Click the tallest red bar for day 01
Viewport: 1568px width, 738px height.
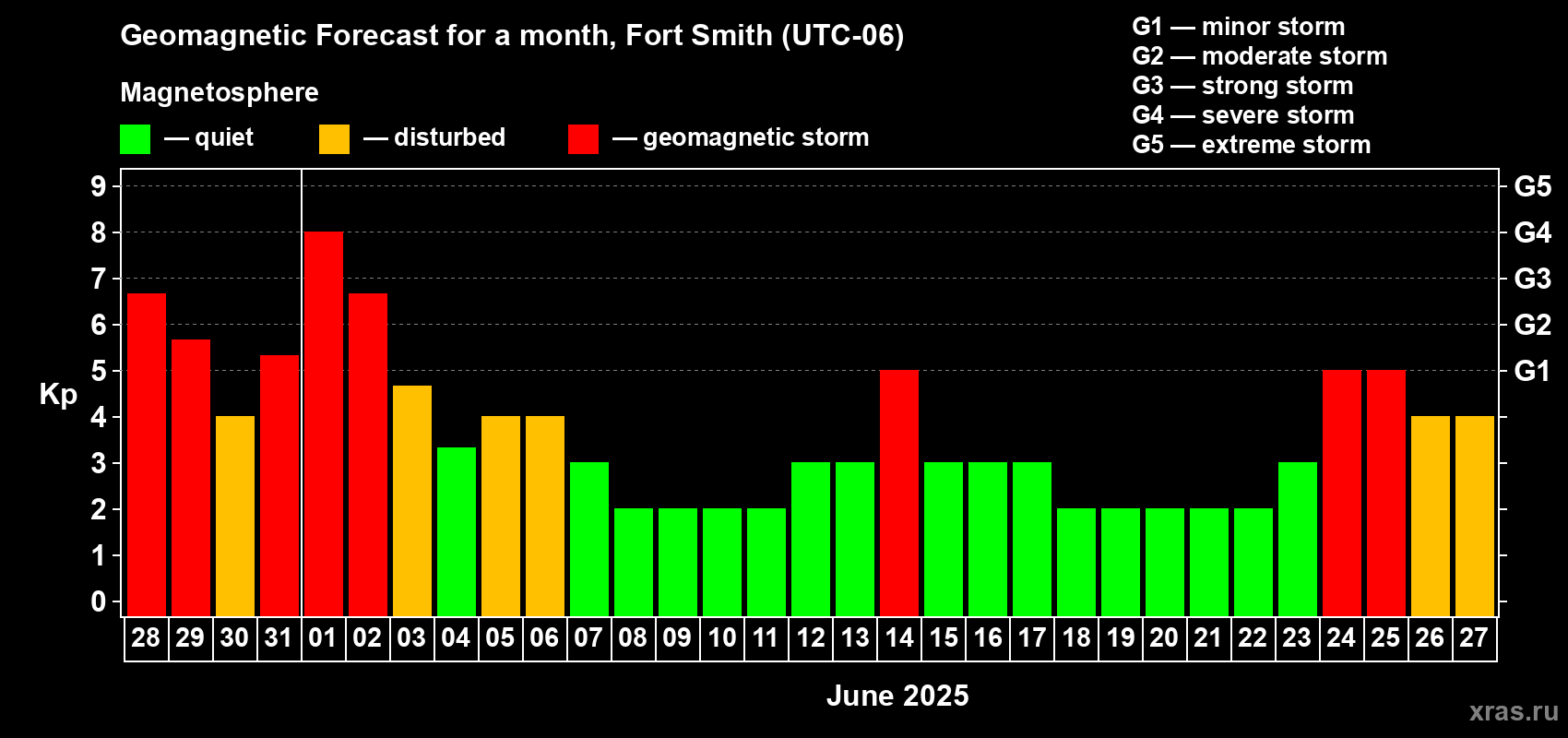324,424
